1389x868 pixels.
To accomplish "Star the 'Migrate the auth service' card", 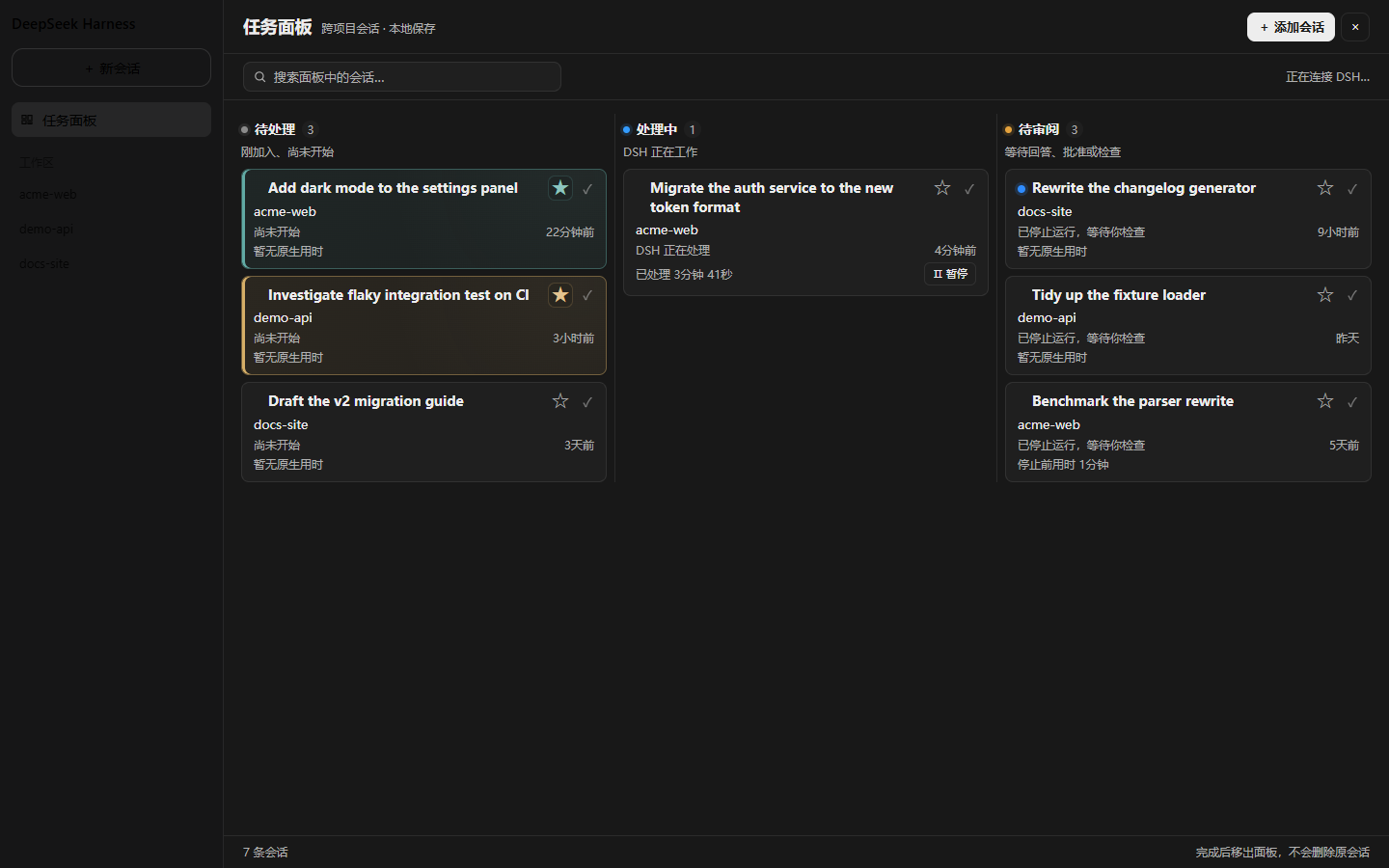I will [942, 188].
